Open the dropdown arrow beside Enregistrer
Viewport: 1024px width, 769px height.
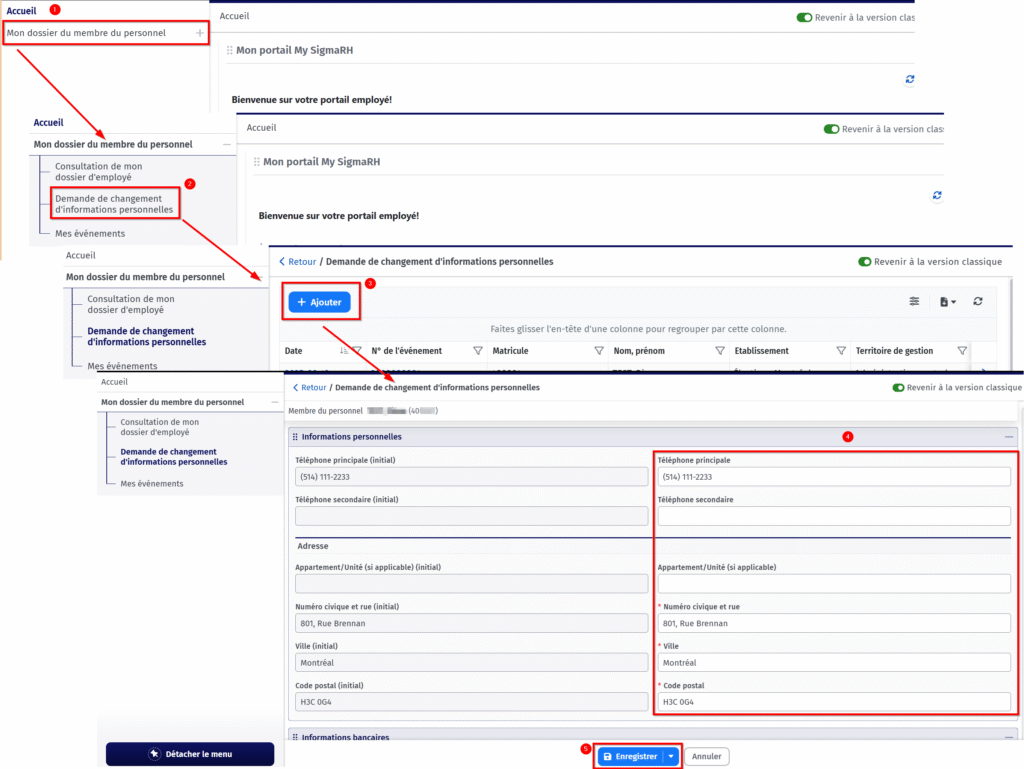click(x=671, y=757)
